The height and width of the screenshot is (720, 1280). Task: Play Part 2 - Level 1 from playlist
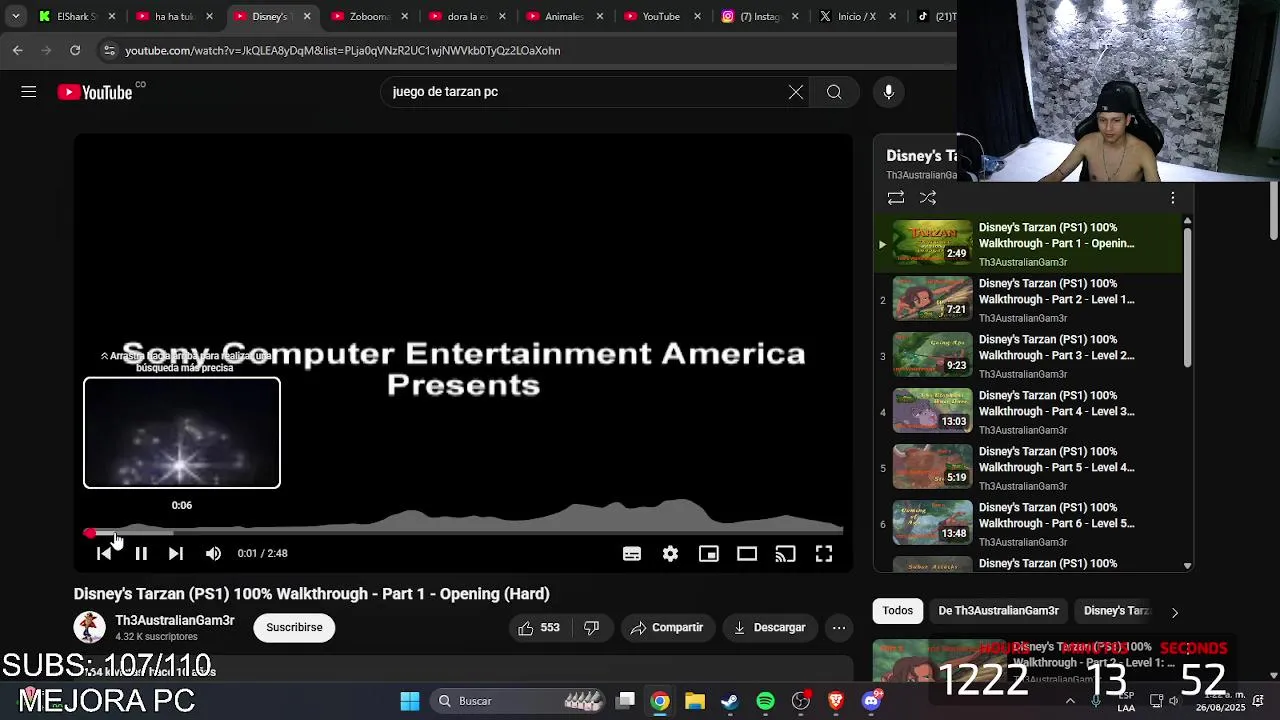(x=1029, y=300)
